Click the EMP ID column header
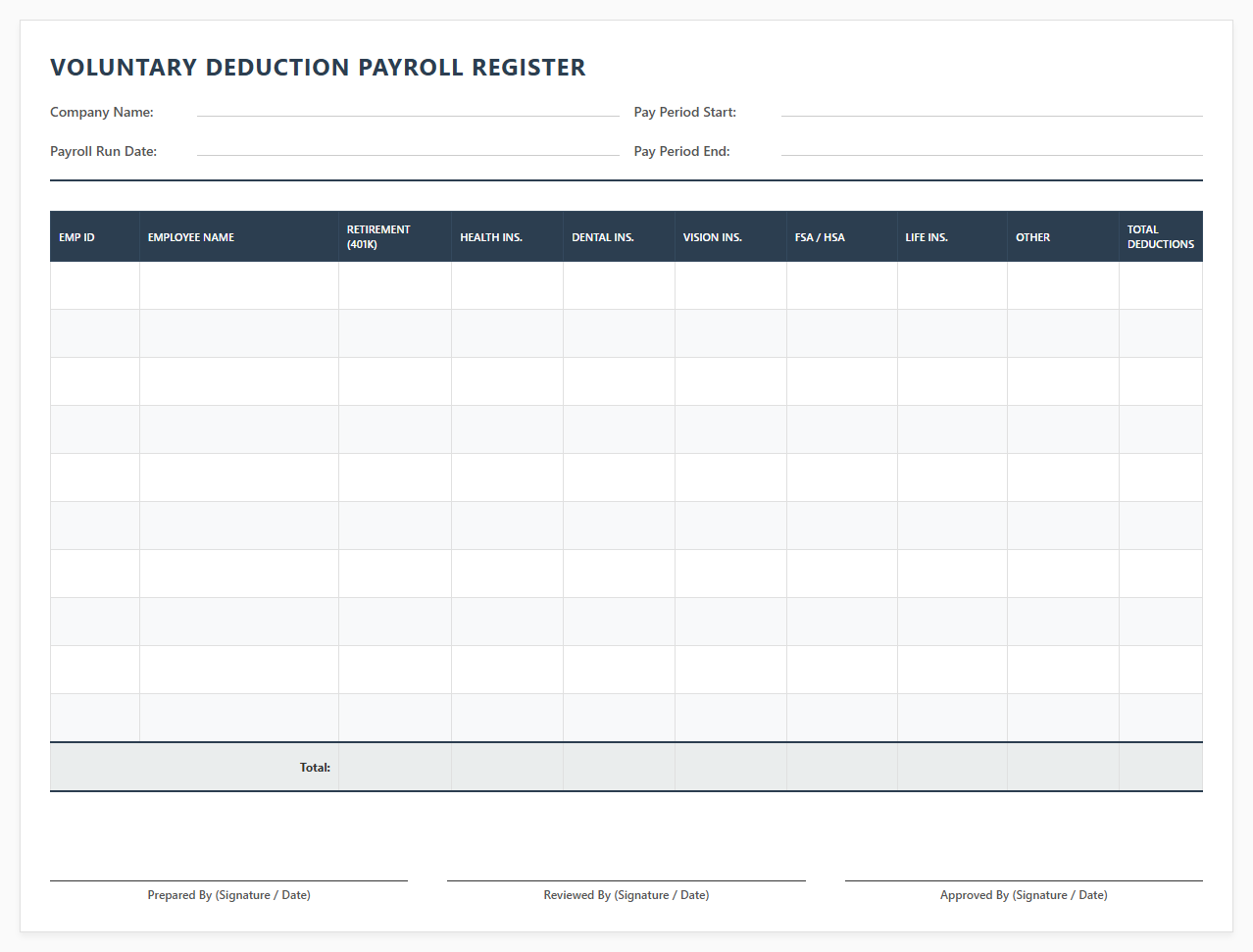The image size is (1253, 952). [95, 236]
